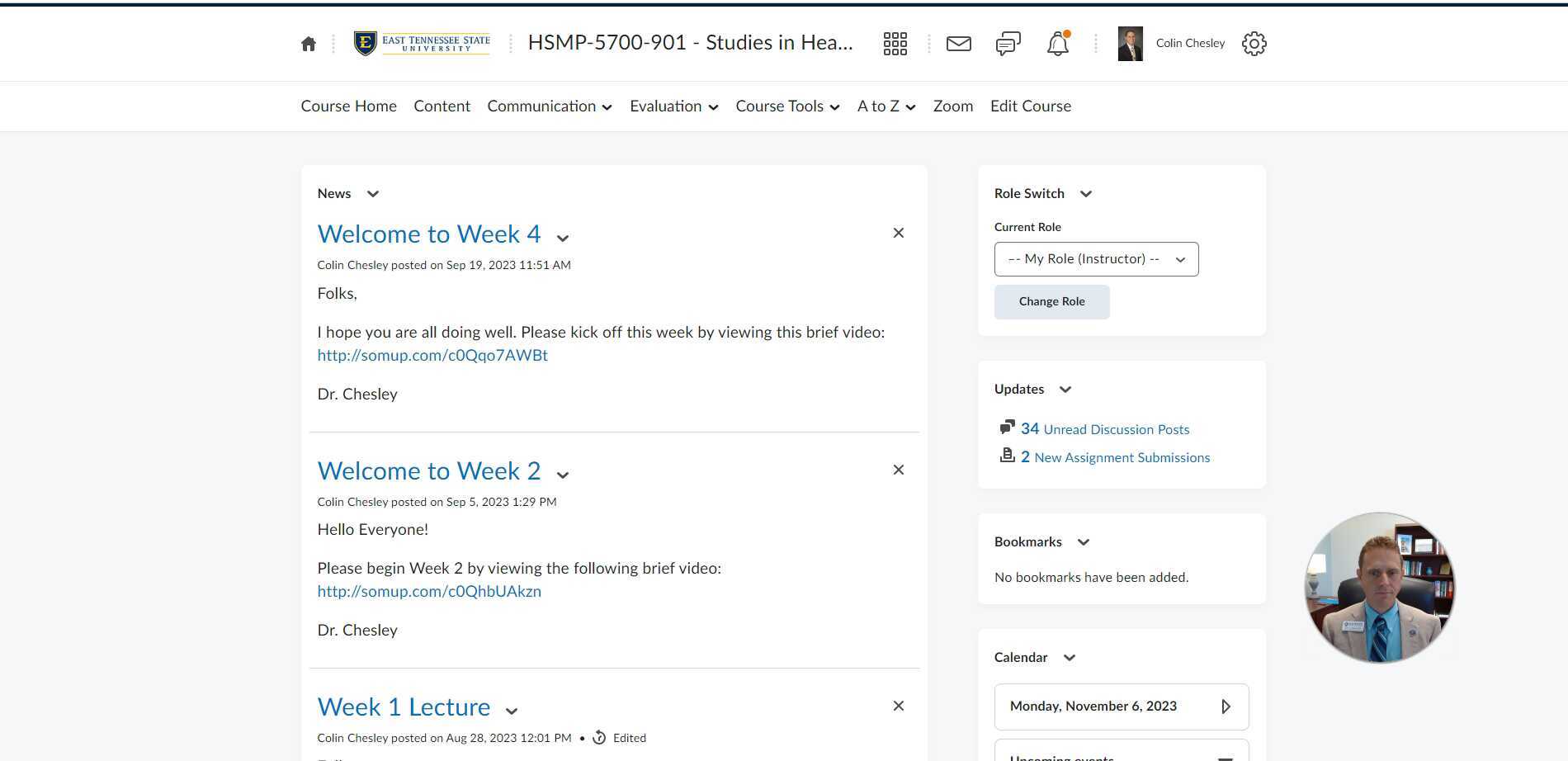
Task: Follow the Week 2 video link
Action: (x=428, y=591)
